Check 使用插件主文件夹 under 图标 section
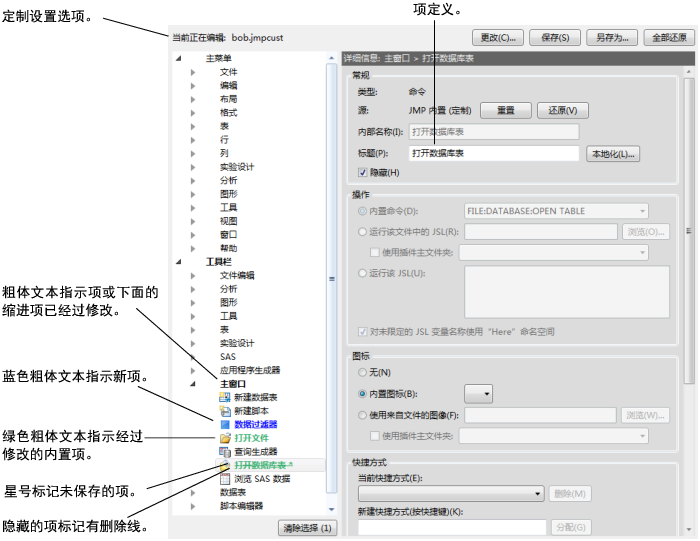The width and height of the screenshot is (700, 541). (375, 436)
